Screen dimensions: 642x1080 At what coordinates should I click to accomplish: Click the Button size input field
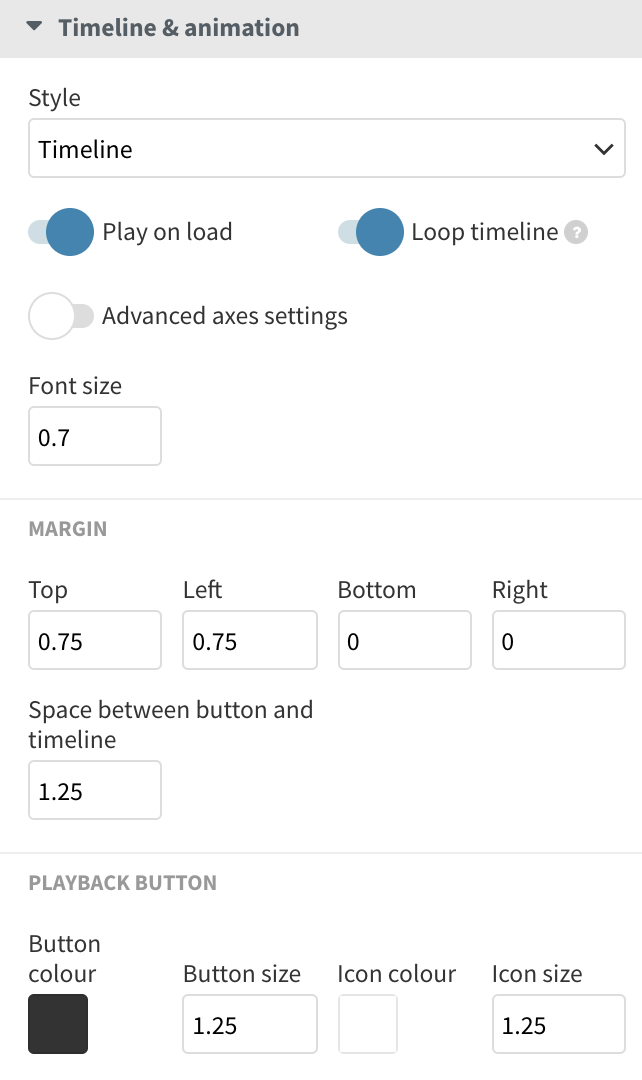(250, 1024)
